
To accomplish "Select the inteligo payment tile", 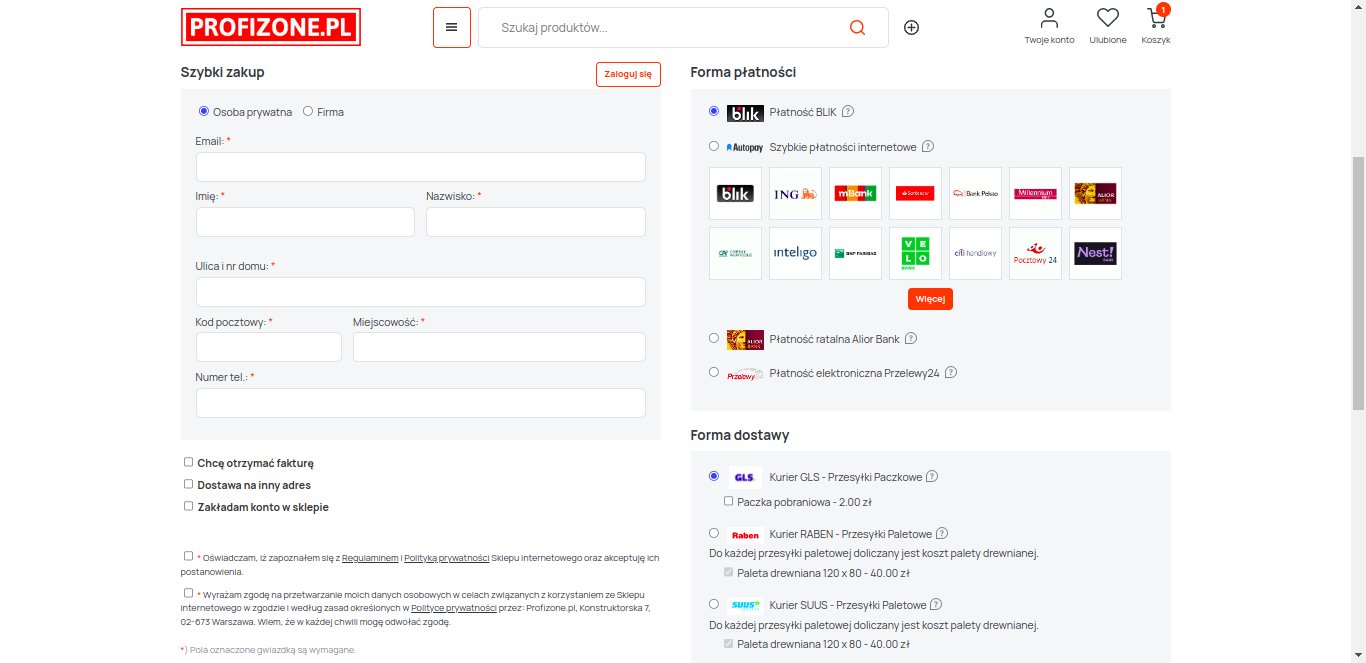I will click(795, 254).
